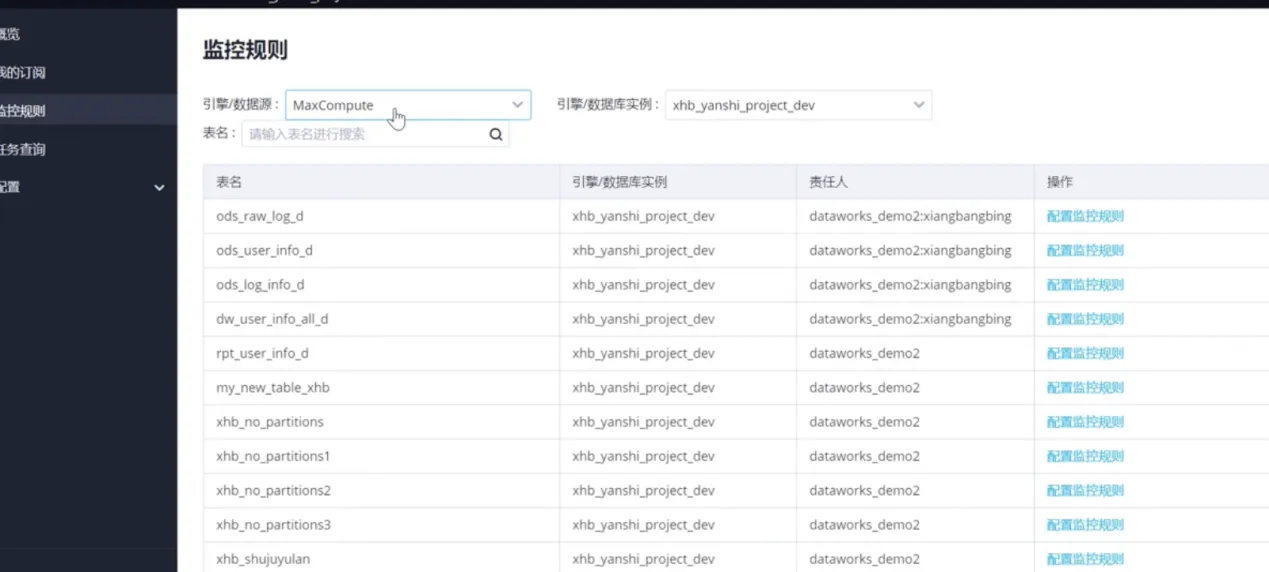The width and height of the screenshot is (1269, 572).
Task: Select table name rpt_user_info_d
Action: (262, 353)
